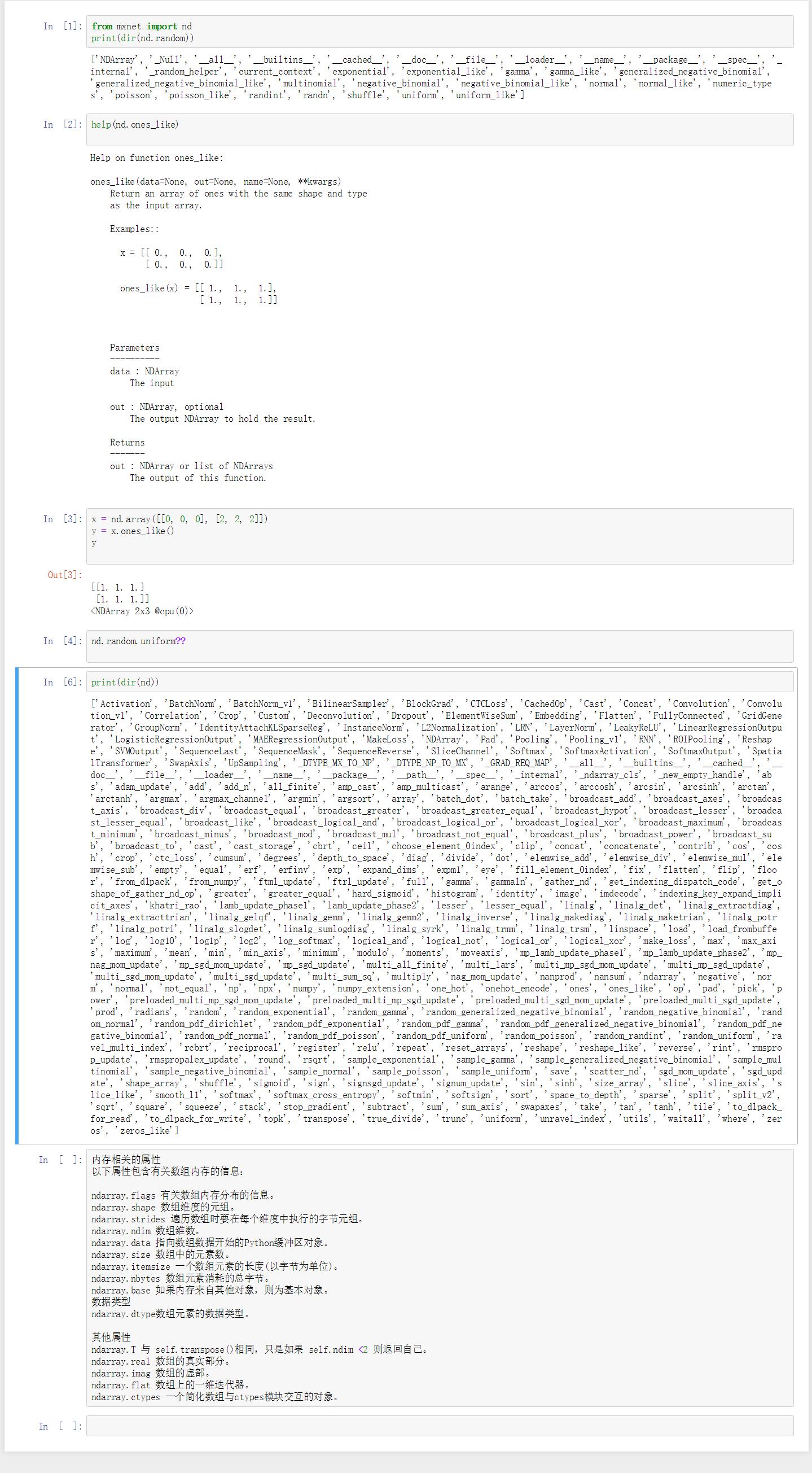Click the 'out : NDArray, optional' line
The width and height of the screenshot is (812, 1473).
click(x=166, y=407)
